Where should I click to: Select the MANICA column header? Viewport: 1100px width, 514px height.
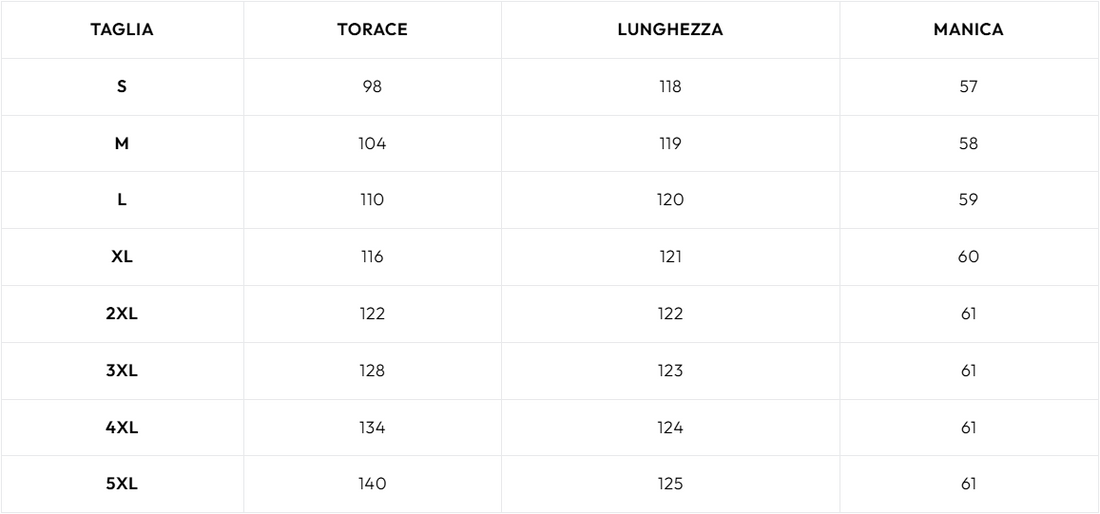pos(968,29)
